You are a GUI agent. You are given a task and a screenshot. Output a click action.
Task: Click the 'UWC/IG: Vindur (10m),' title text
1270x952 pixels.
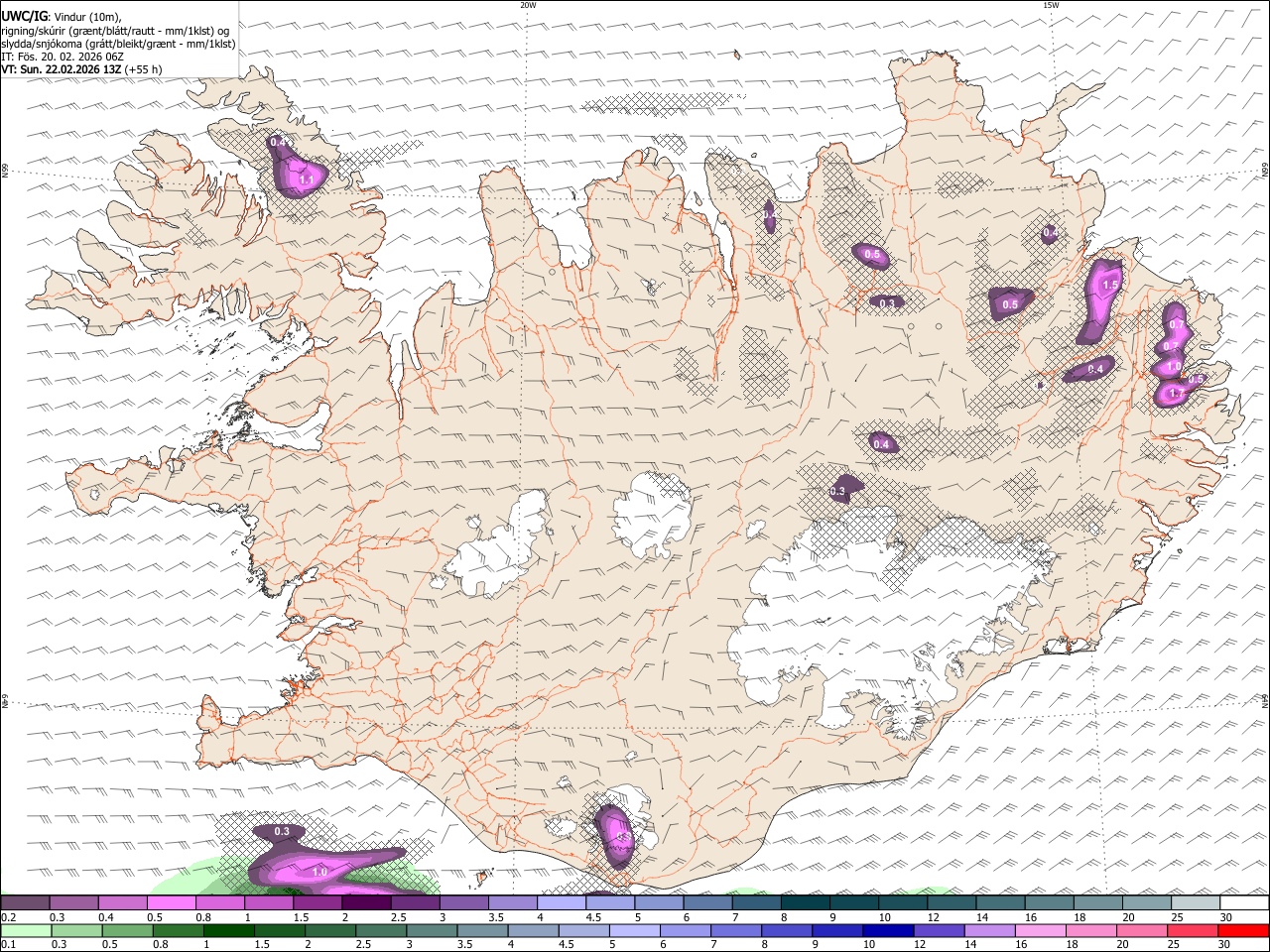click(x=62, y=17)
